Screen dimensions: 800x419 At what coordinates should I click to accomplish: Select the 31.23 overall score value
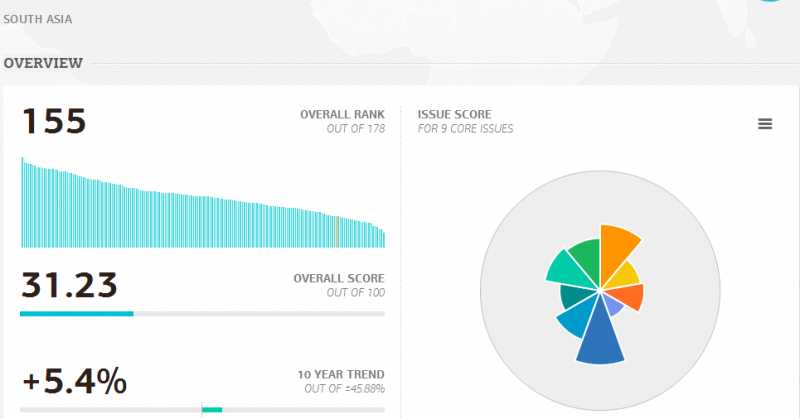(x=69, y=285)
